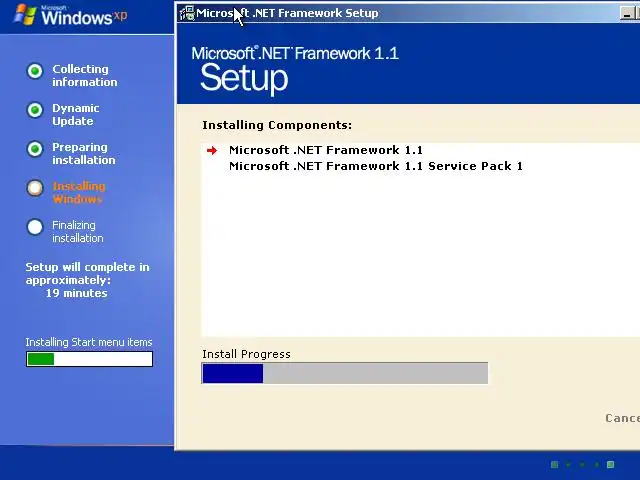The height and width of the screenshot is (480, 640).
Task: Click the 'Installing Start menu items' status text
Action: (x=89, y=342)
